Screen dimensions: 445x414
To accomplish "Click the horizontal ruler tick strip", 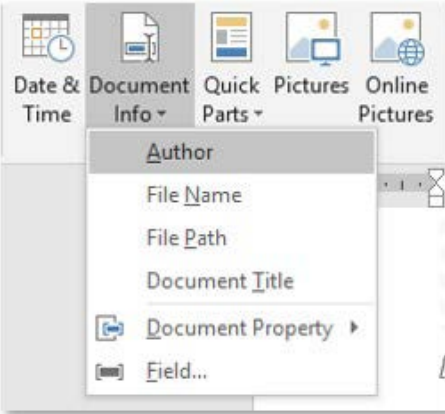I will coord(403,185).
